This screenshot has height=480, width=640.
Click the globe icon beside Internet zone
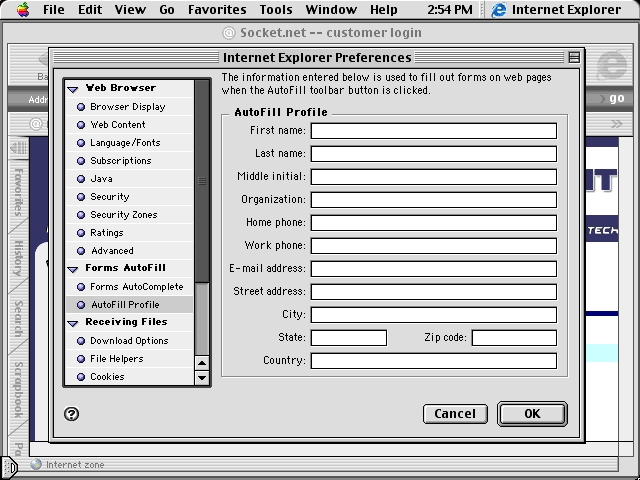(36, 464)
